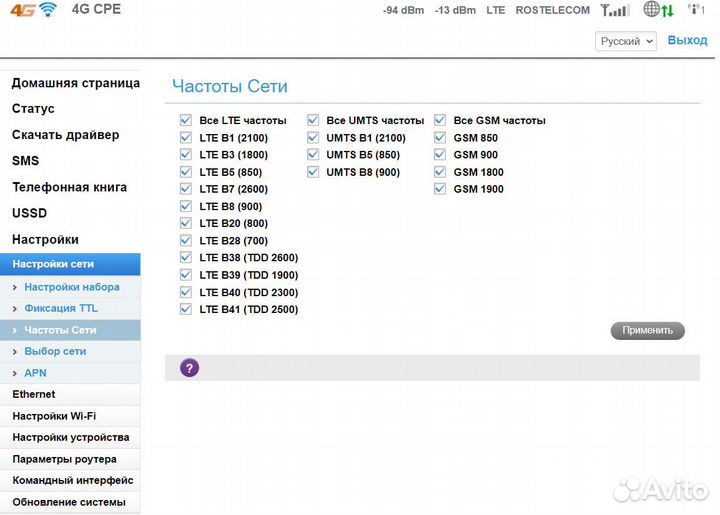Open the Настройки menu item
This screenshot has width=720, height=515.
[x=45, y=240]
